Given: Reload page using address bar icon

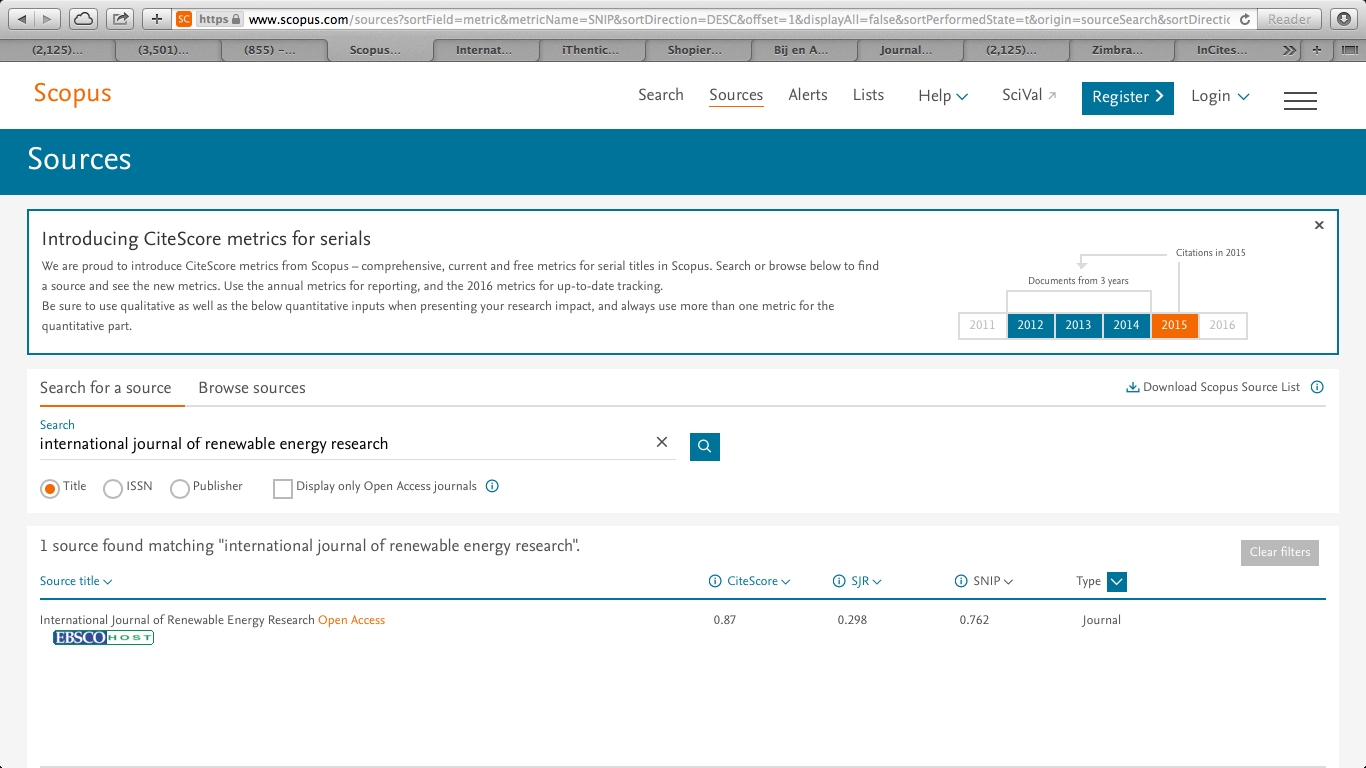Looking at the screenshot, I should pyautogui.click(x=1244, y=19).
